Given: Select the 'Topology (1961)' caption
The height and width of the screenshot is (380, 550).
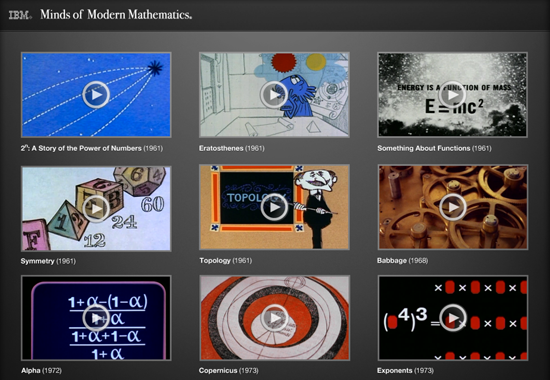Looking at the screenshot, I should tap(226, 260).
